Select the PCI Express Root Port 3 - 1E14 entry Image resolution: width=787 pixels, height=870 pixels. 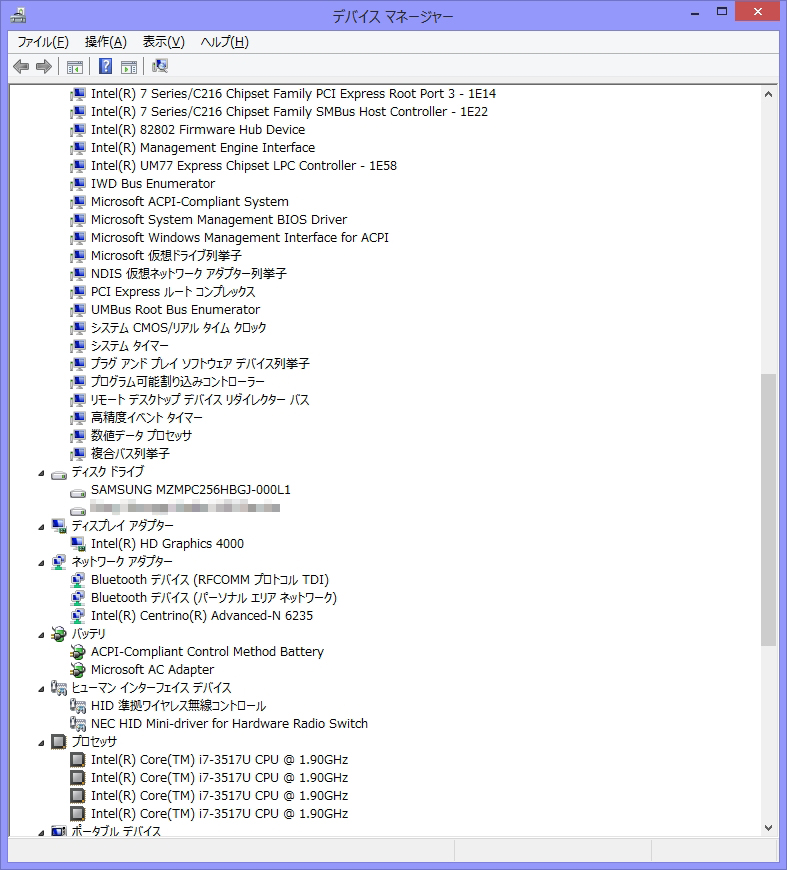click(x=293, y=94)
